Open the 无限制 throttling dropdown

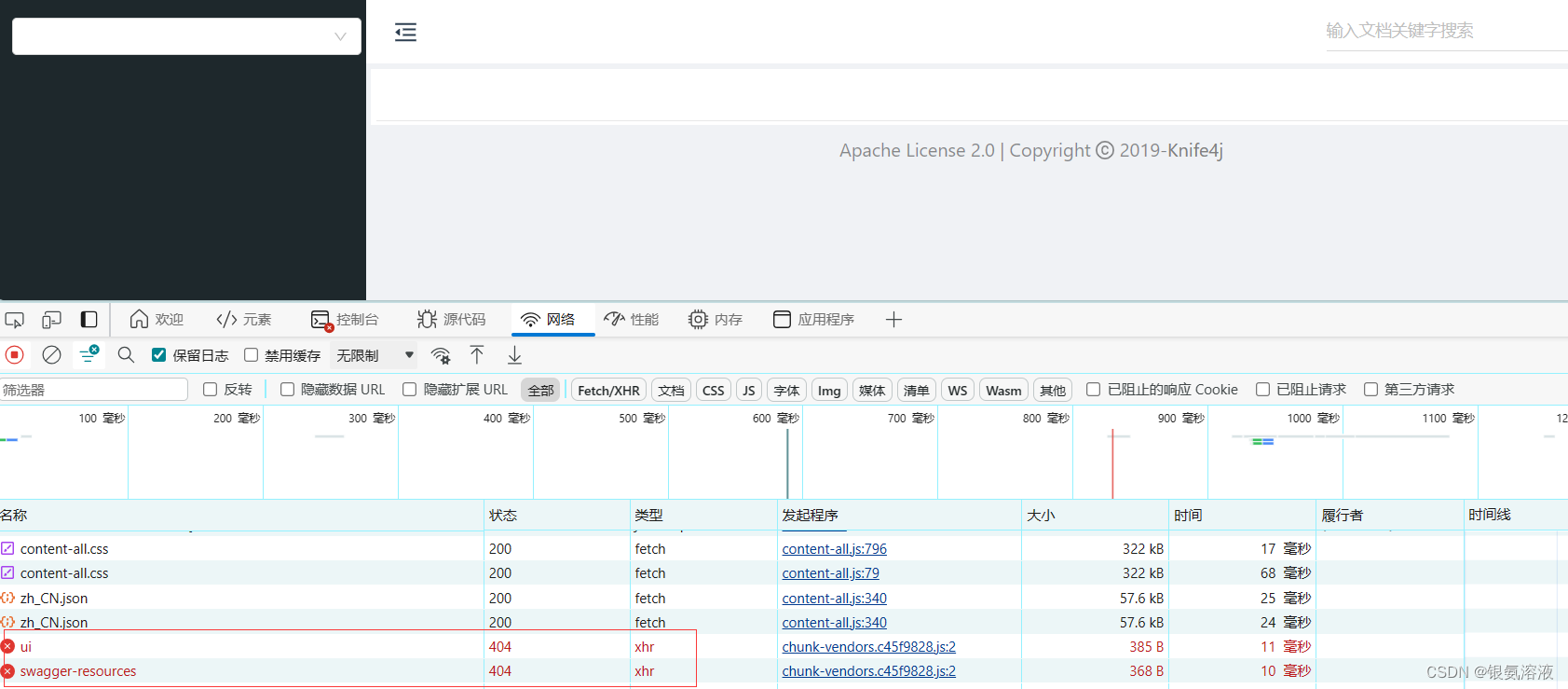click(375, 355)
